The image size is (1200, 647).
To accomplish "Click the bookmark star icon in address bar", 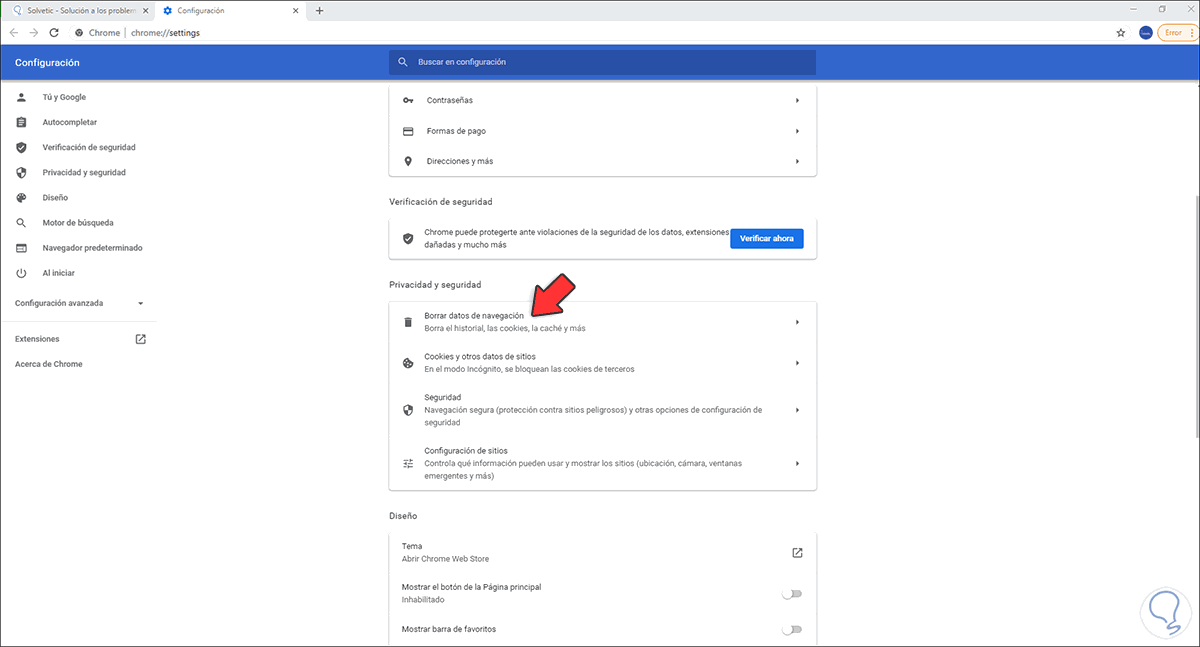I will (x=1121, y=33).
